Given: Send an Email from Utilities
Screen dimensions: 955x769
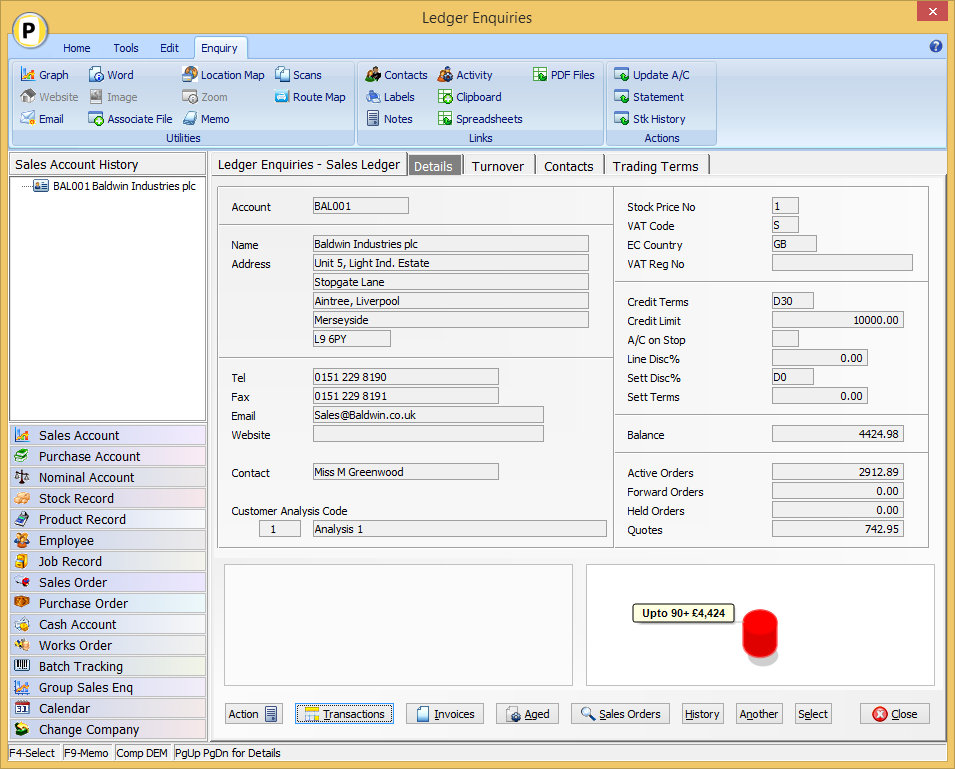Looking at the screenshot, I should 42,119.
